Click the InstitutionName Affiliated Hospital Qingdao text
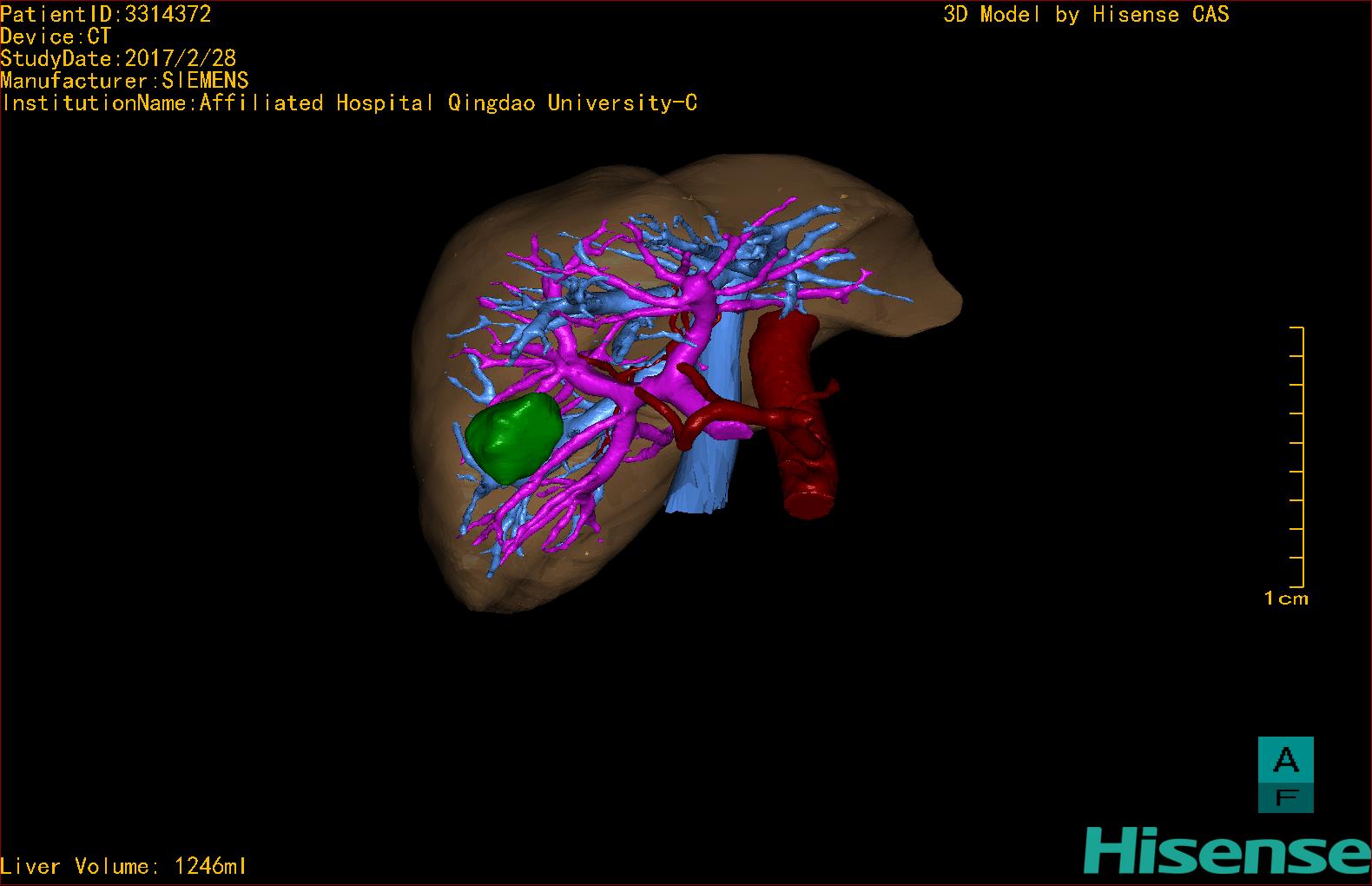This screenshot has height=886, width=1372. 349,103
